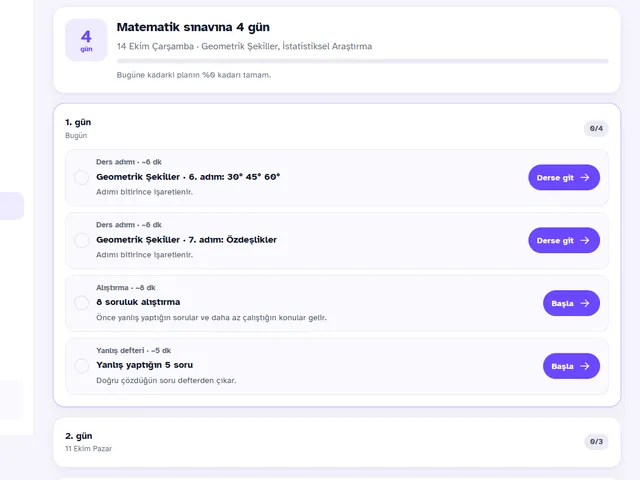Click the Geometrik Şekiller · 6. adım title

188,177
